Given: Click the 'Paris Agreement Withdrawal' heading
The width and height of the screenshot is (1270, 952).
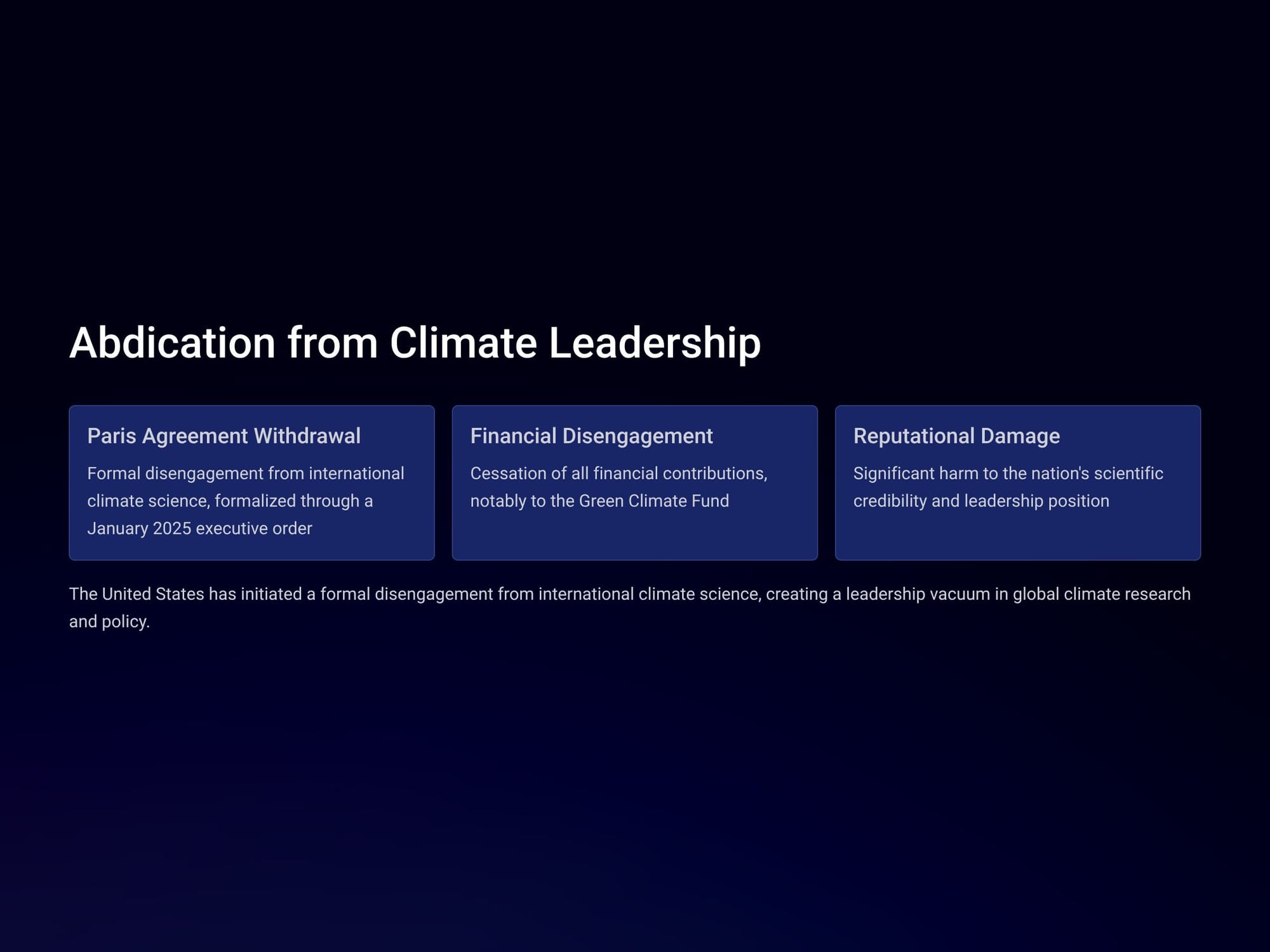Looking at the screenshot, I should pos(224,436).
